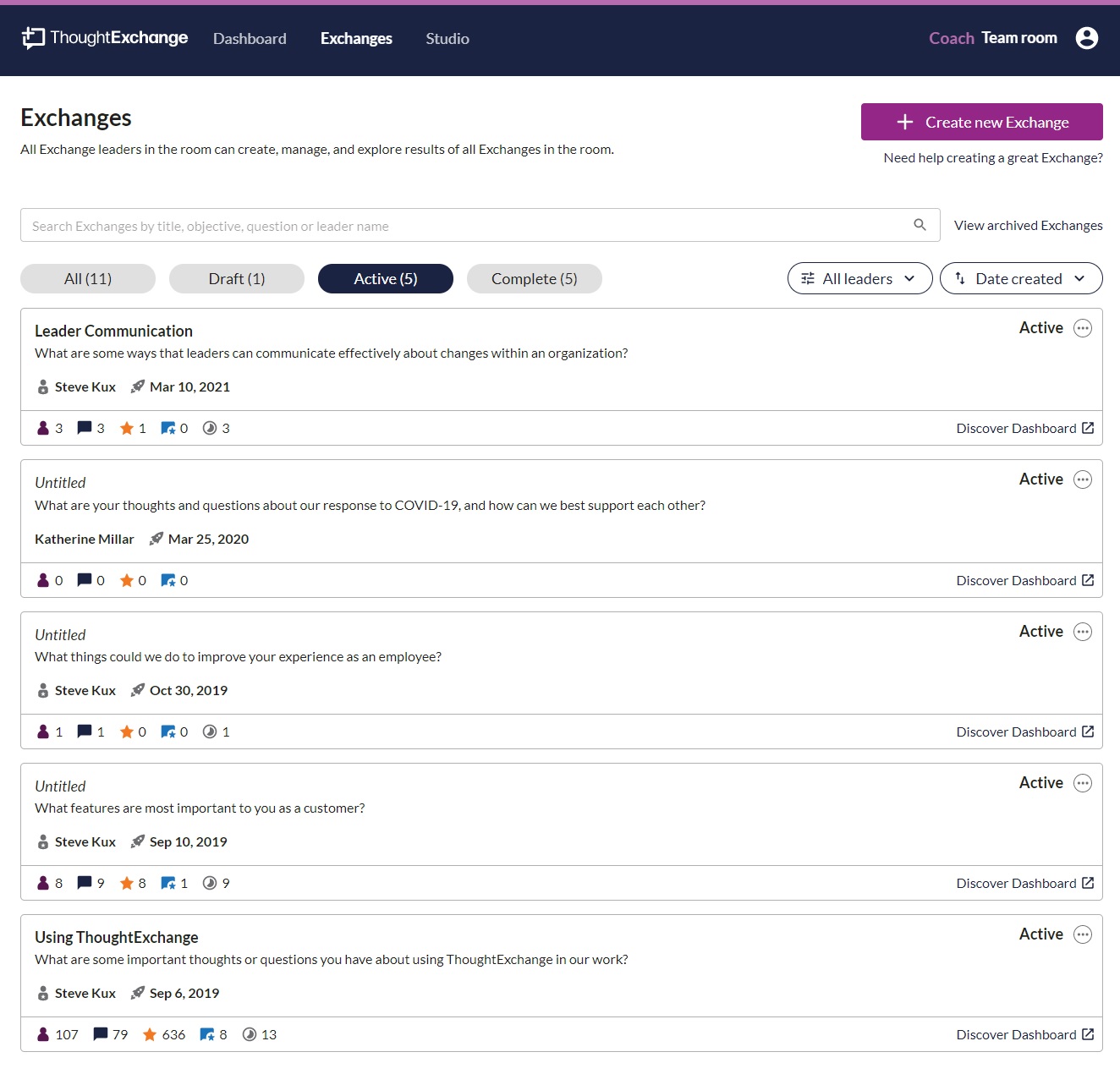Image resolution: width=1120 pixels, height=1074 pixels.
Task: Filter by Draft (1) exchanges
Action: pyautogui.click(x=237, y=278)
